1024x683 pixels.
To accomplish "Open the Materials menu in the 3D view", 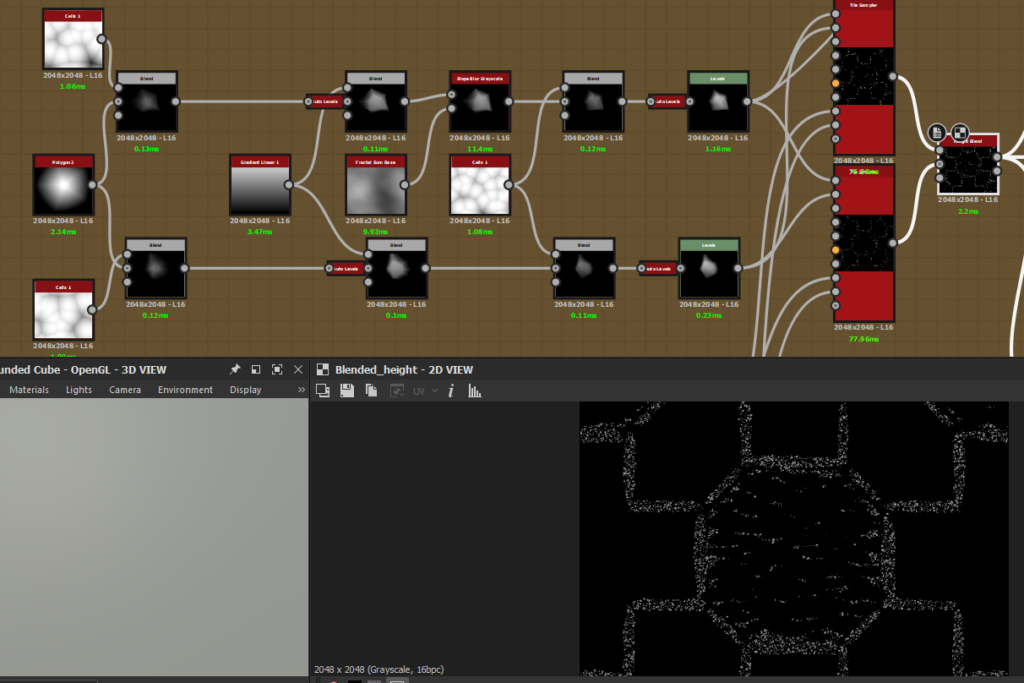I will (29, 390).
